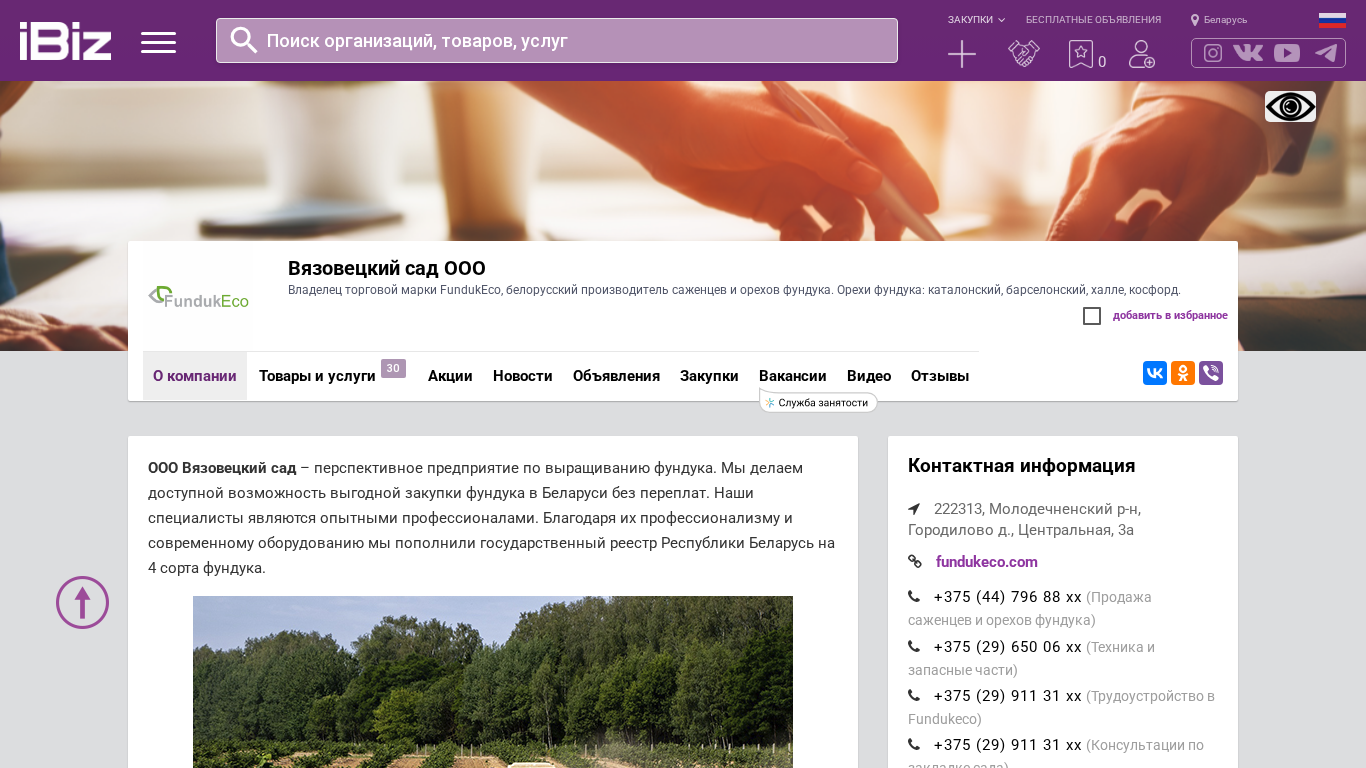This screenshot has height=768, width=1366.
Task: Click the location pin icon for Беларусь
Action: coord(1195,20)
